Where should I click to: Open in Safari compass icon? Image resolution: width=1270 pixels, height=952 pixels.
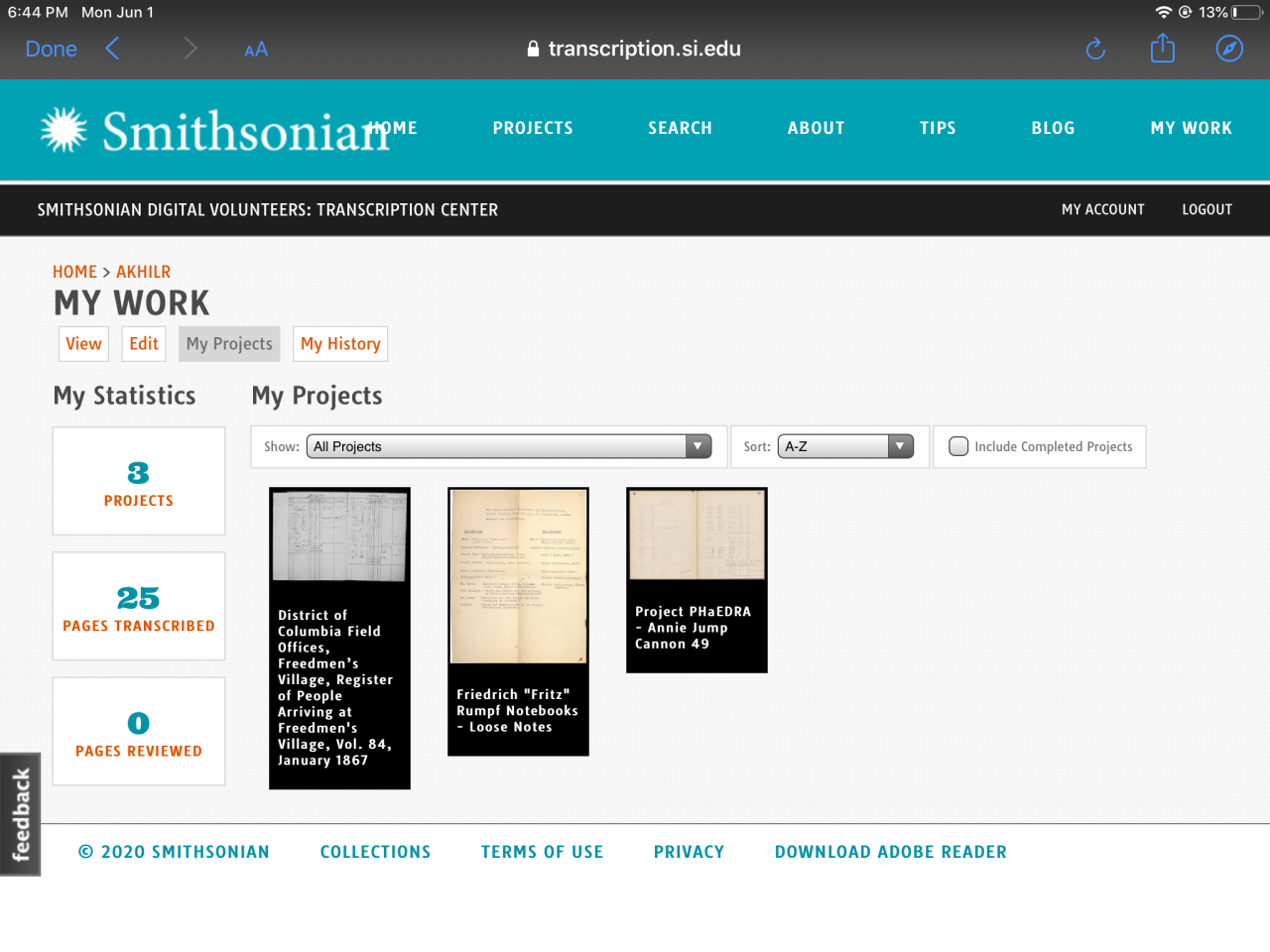click(1229, 49)
